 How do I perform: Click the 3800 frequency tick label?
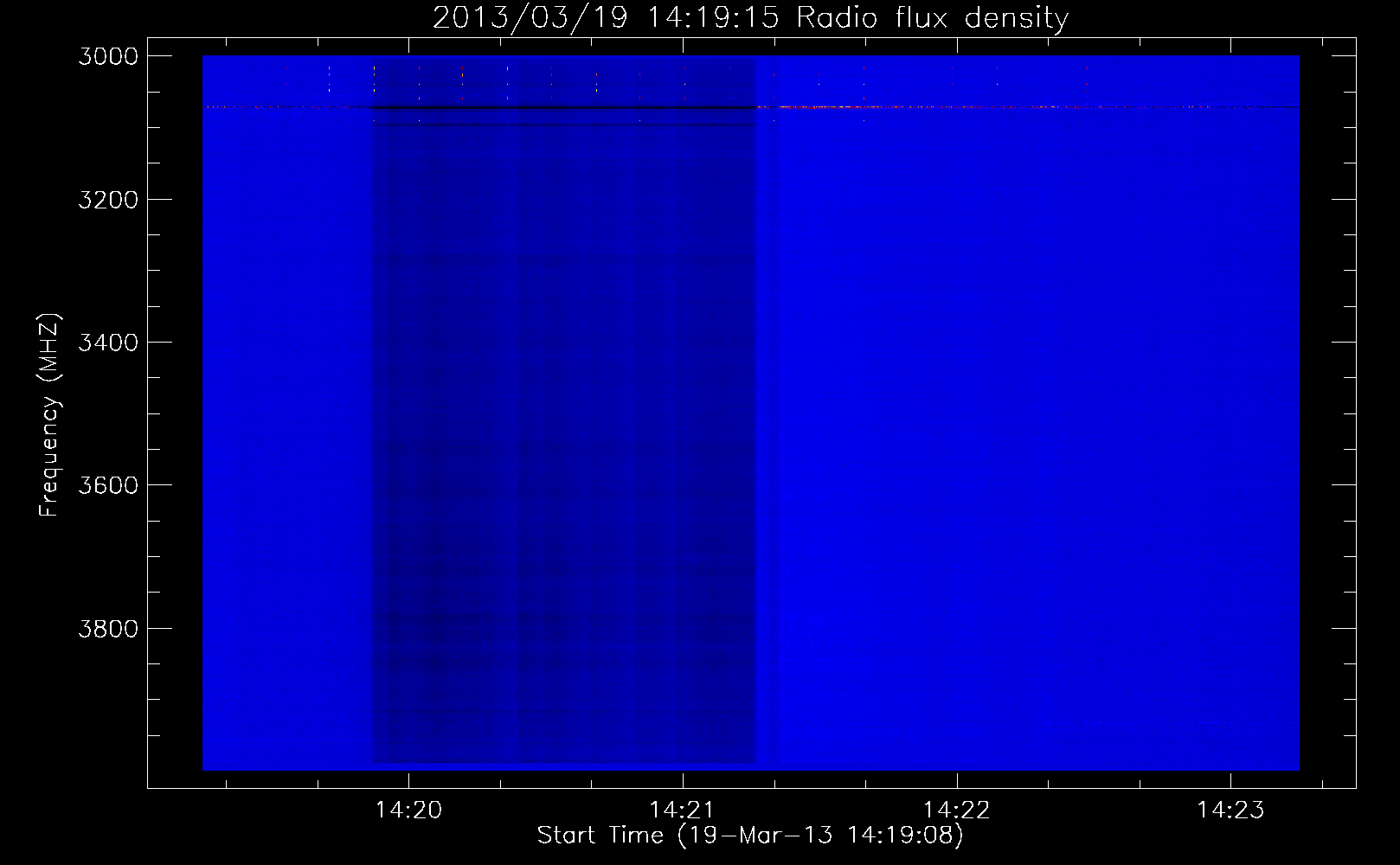[x=108, y=629]
